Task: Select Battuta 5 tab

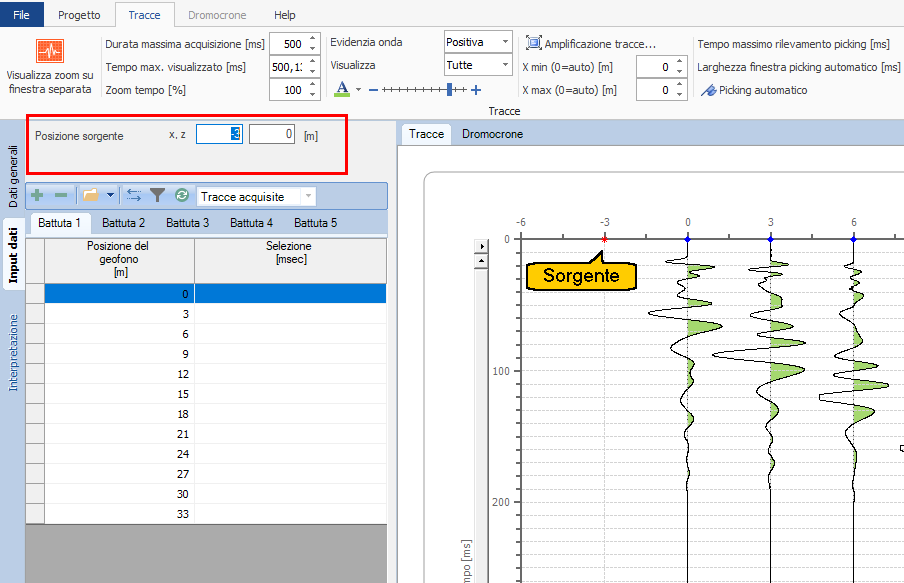Action: 315,223
